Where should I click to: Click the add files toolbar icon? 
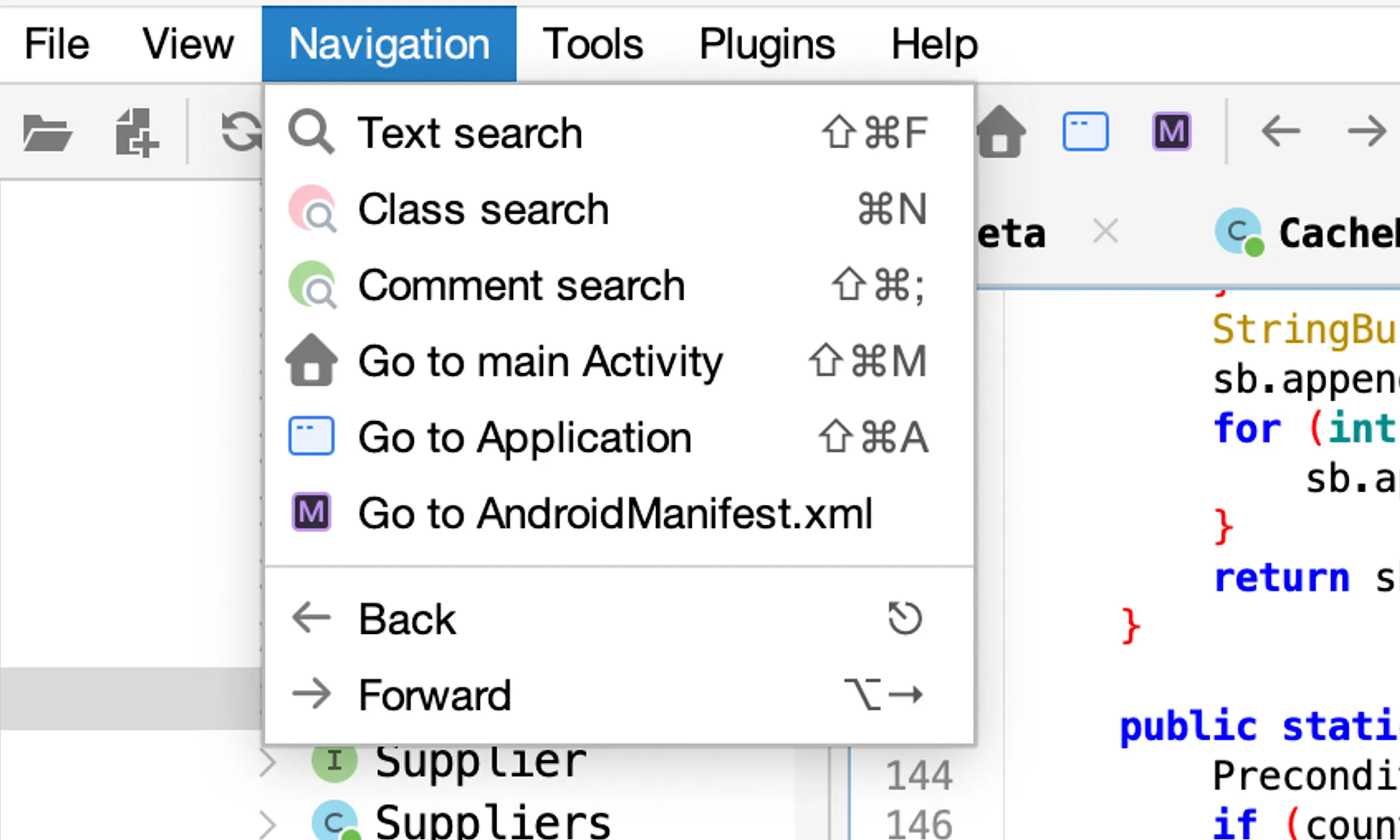pyautogui.click(x=137, y=133)
